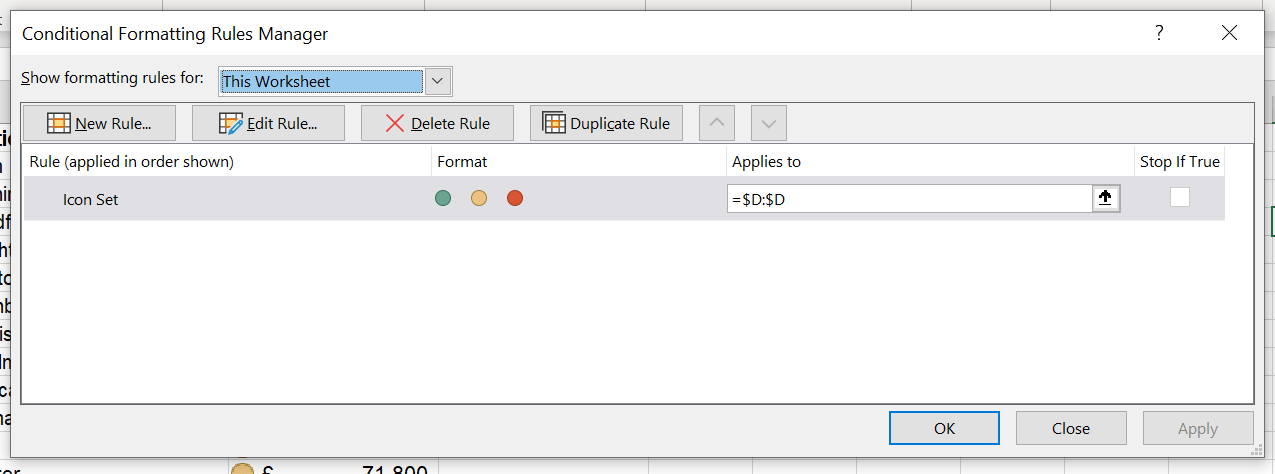Click the New Rule button
The image size is (1275, 474).
[98, 123]
